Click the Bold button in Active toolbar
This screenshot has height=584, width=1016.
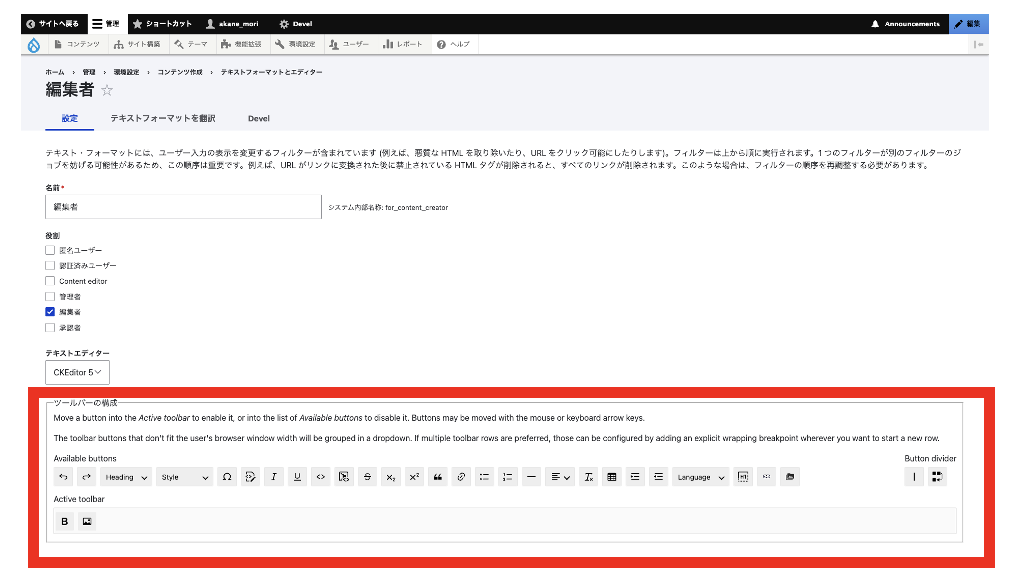tap(65, 521)
